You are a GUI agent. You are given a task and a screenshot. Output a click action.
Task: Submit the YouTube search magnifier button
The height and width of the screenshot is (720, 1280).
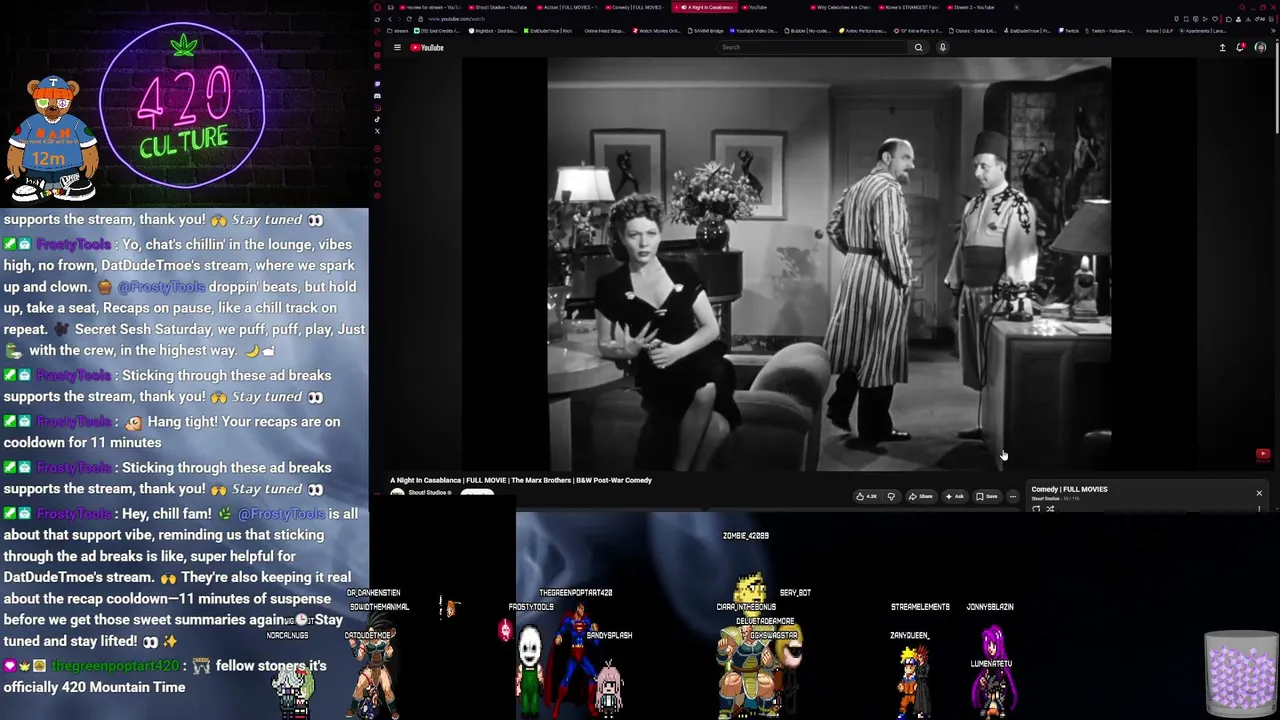pyautogui.click(x=918, y=47)
